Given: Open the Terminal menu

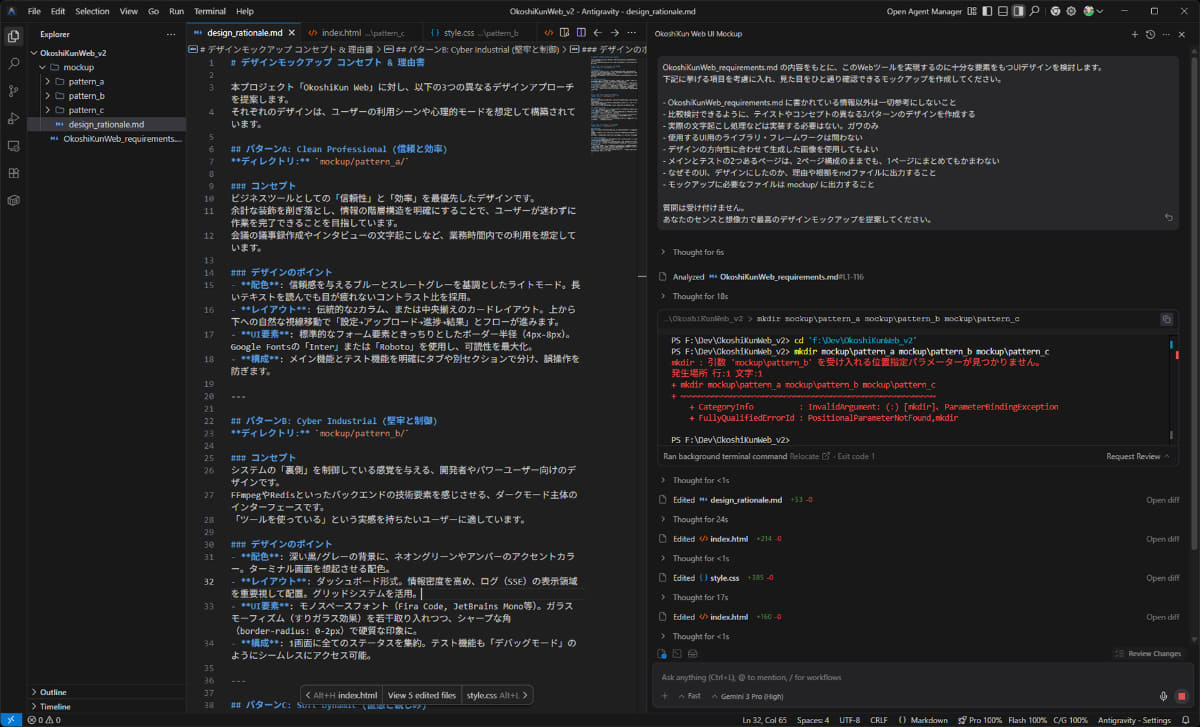Looking at the screenshot, I should pyautogui.click(x=210, y=11).
